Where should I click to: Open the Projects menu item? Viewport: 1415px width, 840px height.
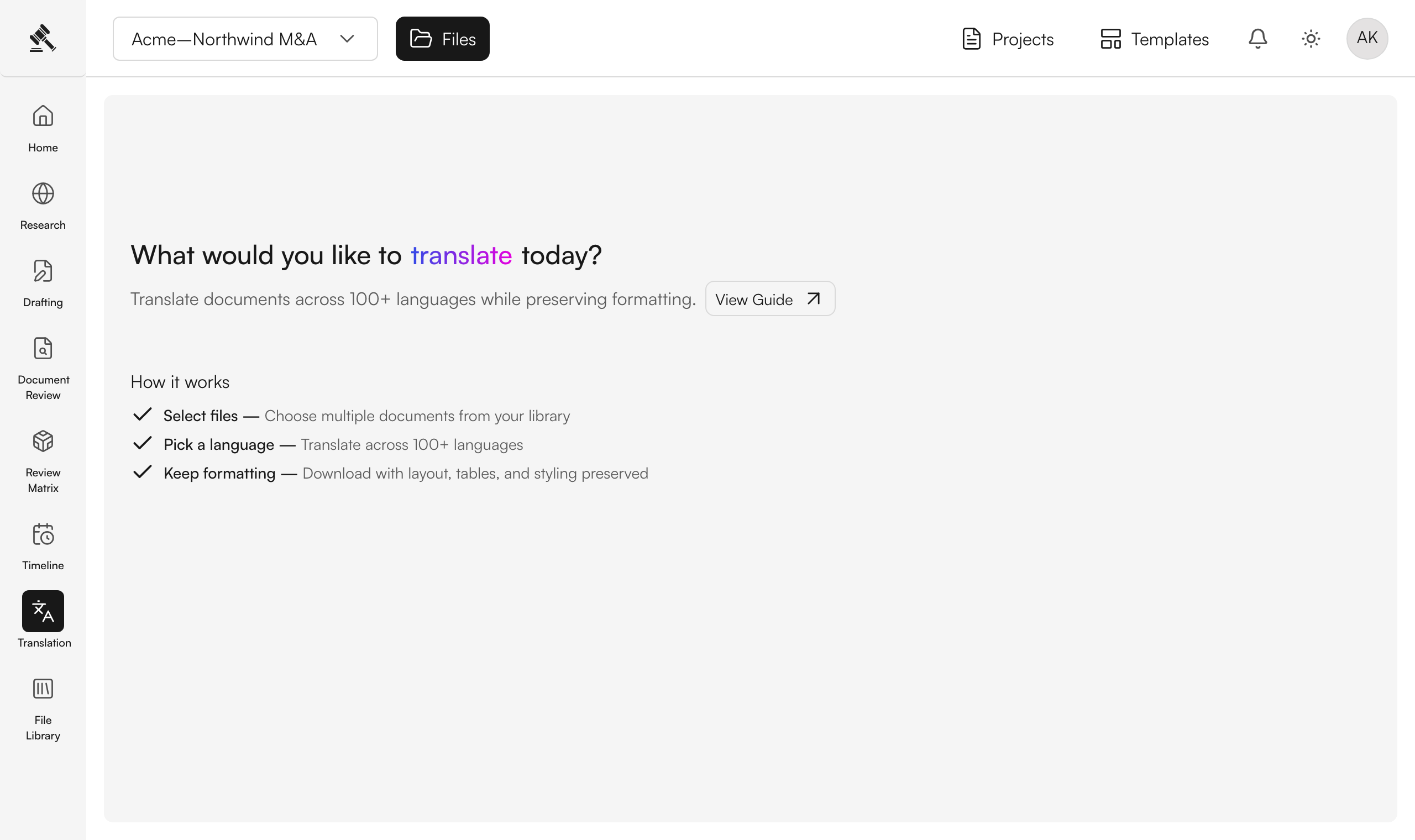[1008, 39]
